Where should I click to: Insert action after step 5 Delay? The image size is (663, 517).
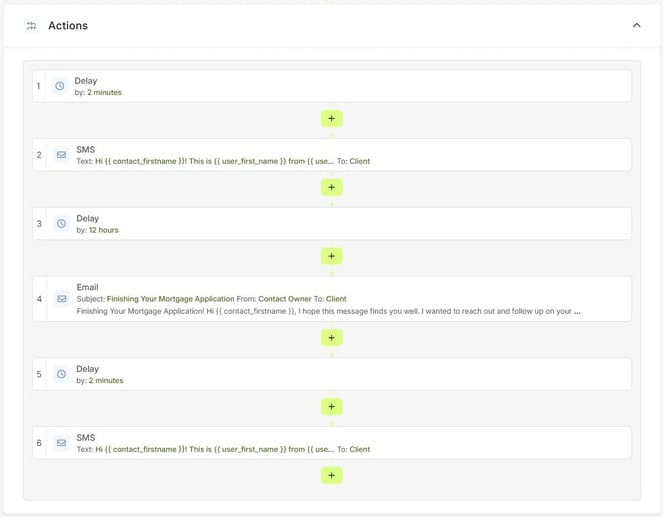pyautogui.click(x=331, y=407)
